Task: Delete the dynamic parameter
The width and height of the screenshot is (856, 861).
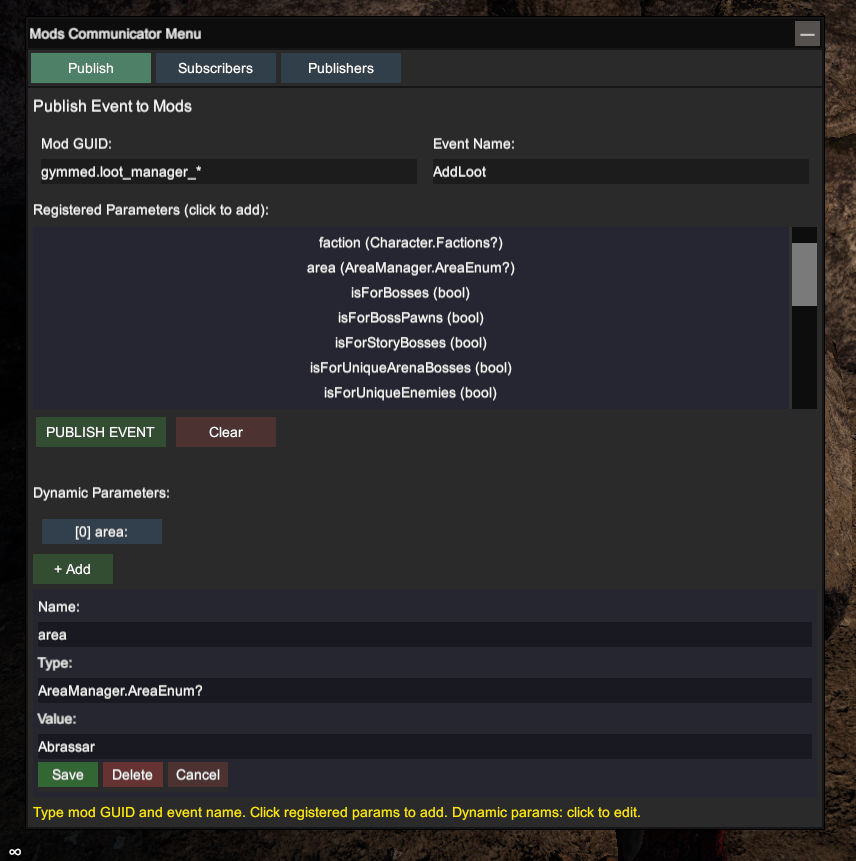Action: 132,775
